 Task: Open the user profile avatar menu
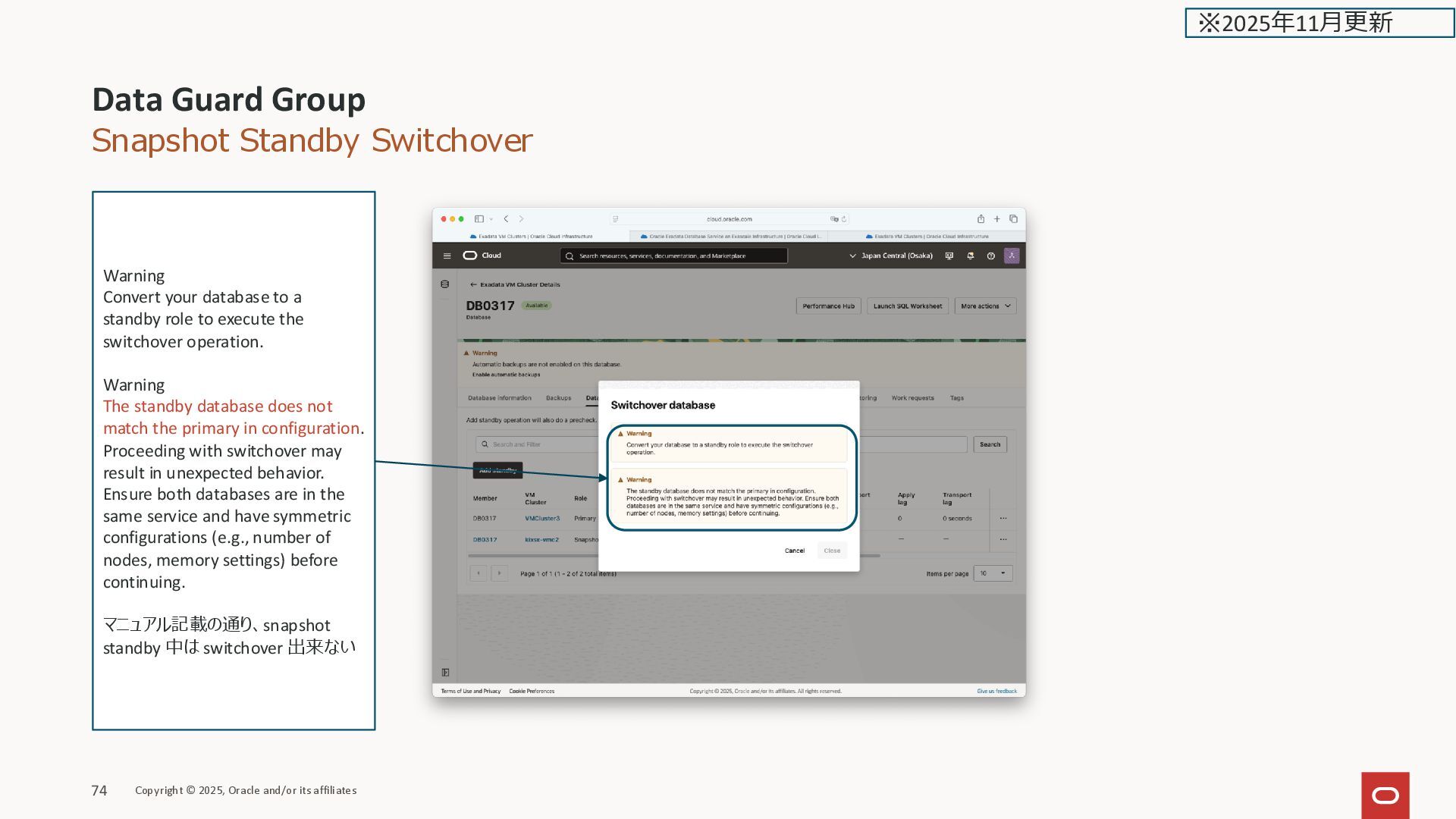[x=1012, y=256]
